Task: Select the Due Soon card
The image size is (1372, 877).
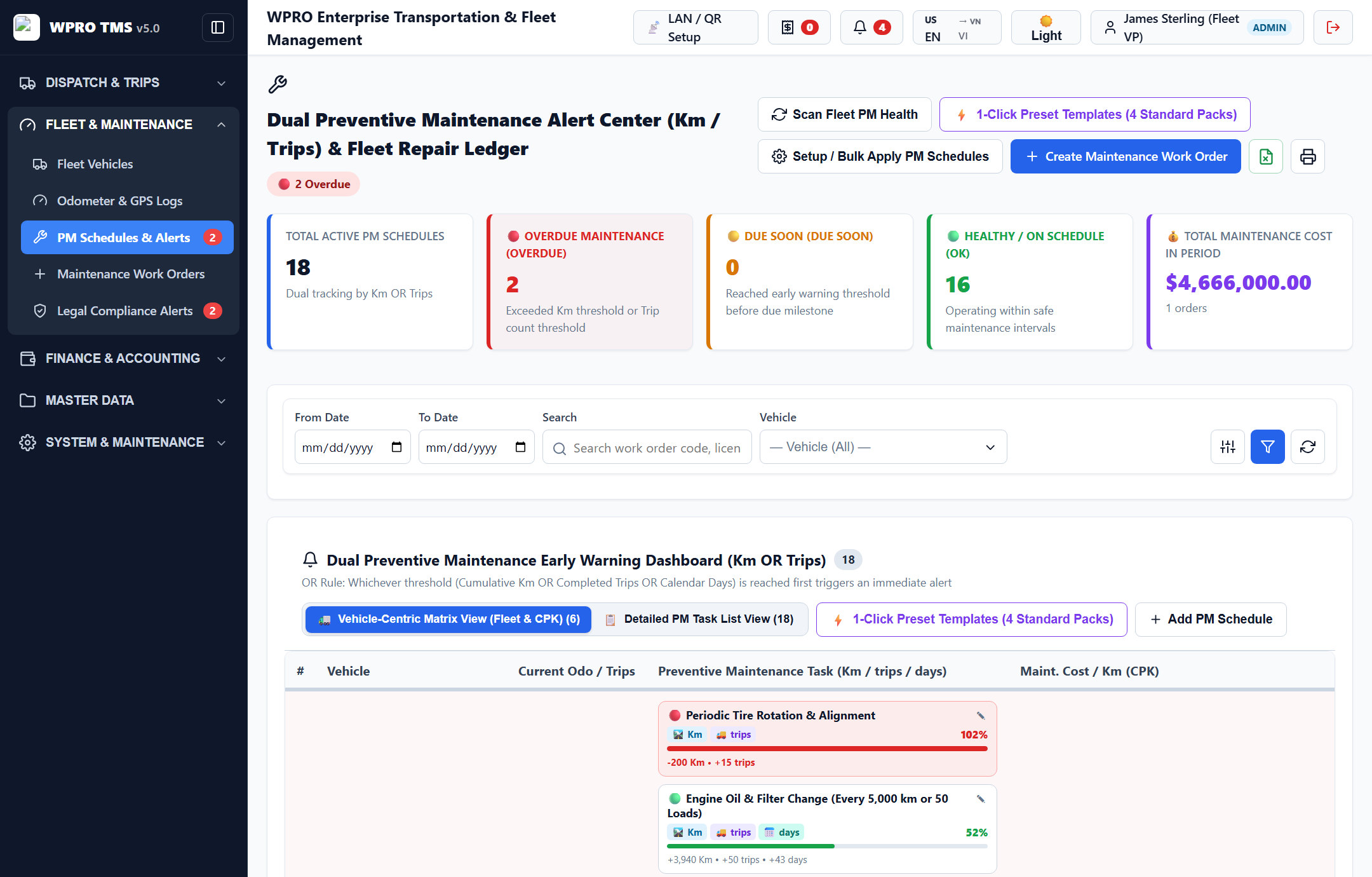Action: (809, 282)
